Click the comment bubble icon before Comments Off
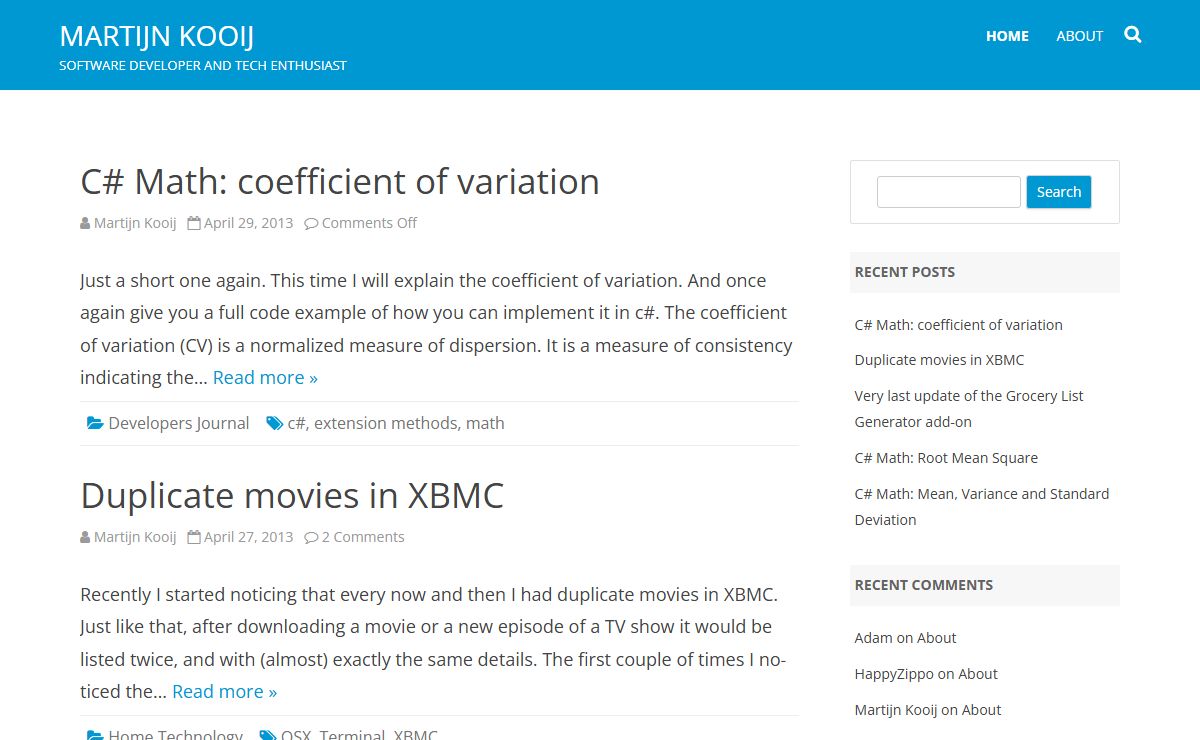The width and height of the screenshot is (1200, 740). pos(311,223)
